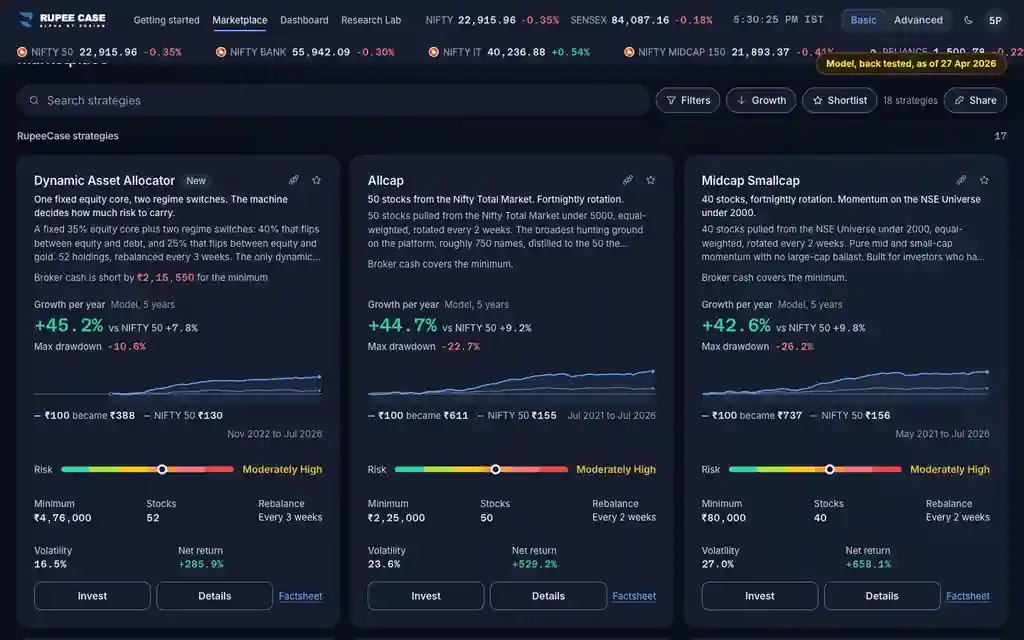Viewport: 1024px width, 640px height.
Task: Star the Allcap strategy
Action: pyautogui.click(x=650, y=180)
